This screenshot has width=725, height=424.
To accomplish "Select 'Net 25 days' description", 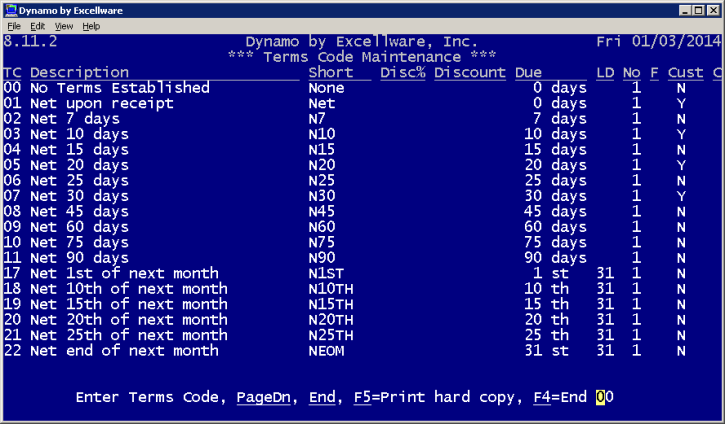I will pyautogui.click(x=79, y=181).
